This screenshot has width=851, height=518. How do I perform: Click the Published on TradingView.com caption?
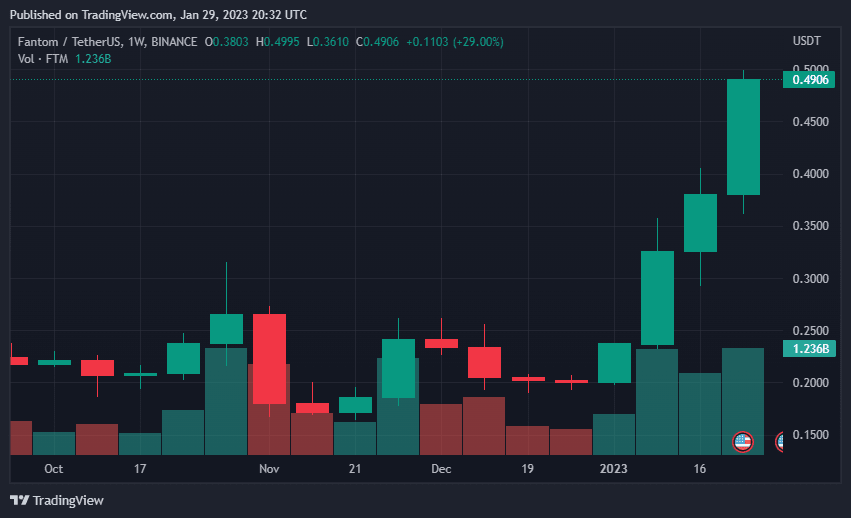[158, 15]
